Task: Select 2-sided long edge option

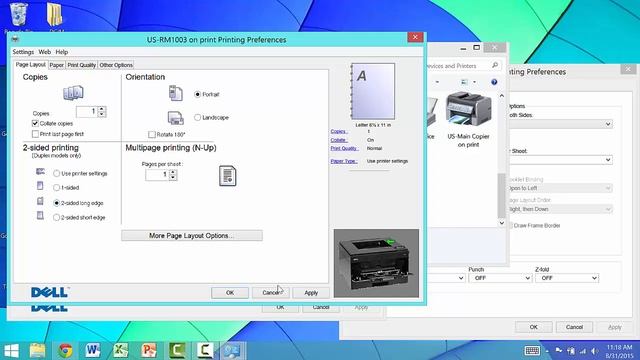Action: [x=57, y=203]
